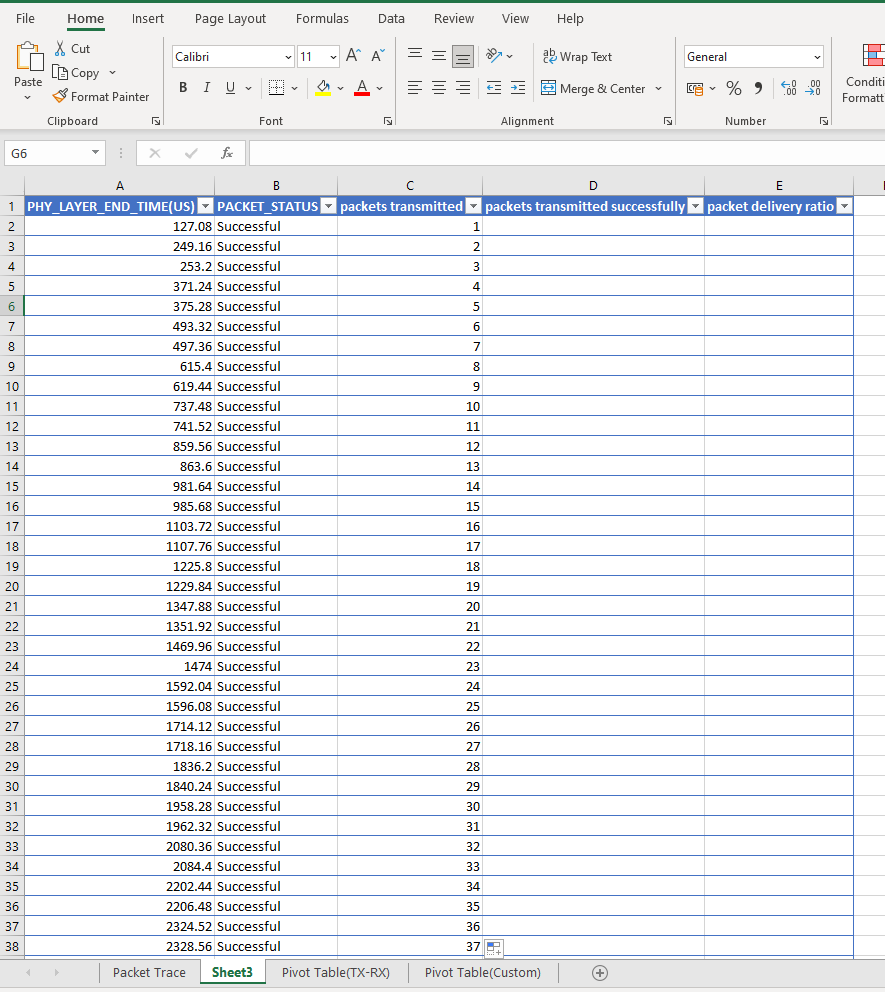885x992 pixels.
Task: Open PHY_LAYER_END_TIME(US) filter dropdown
Action: pyautogui.click(x=205, y=206)
